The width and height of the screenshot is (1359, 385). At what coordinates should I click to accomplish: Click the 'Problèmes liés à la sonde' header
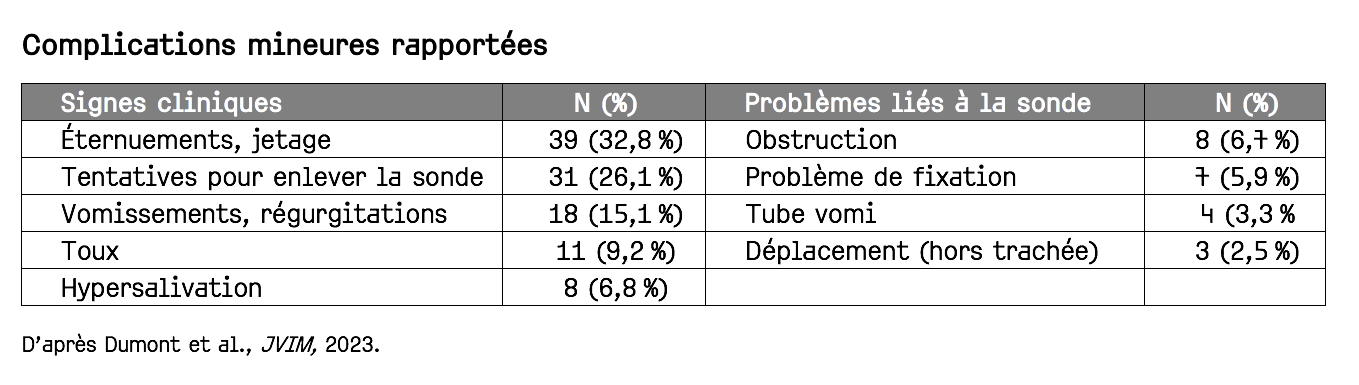click(x=918, y=103)
